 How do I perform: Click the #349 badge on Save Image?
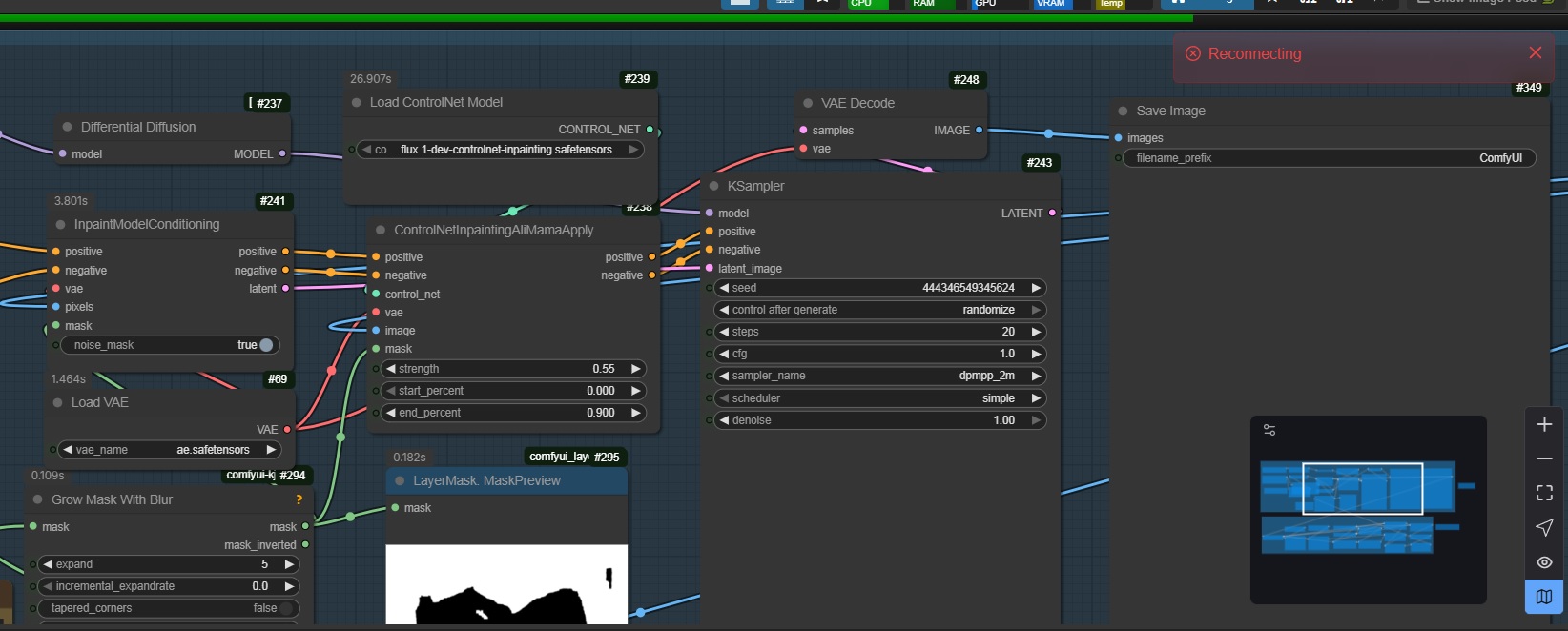pos(1529,87)
